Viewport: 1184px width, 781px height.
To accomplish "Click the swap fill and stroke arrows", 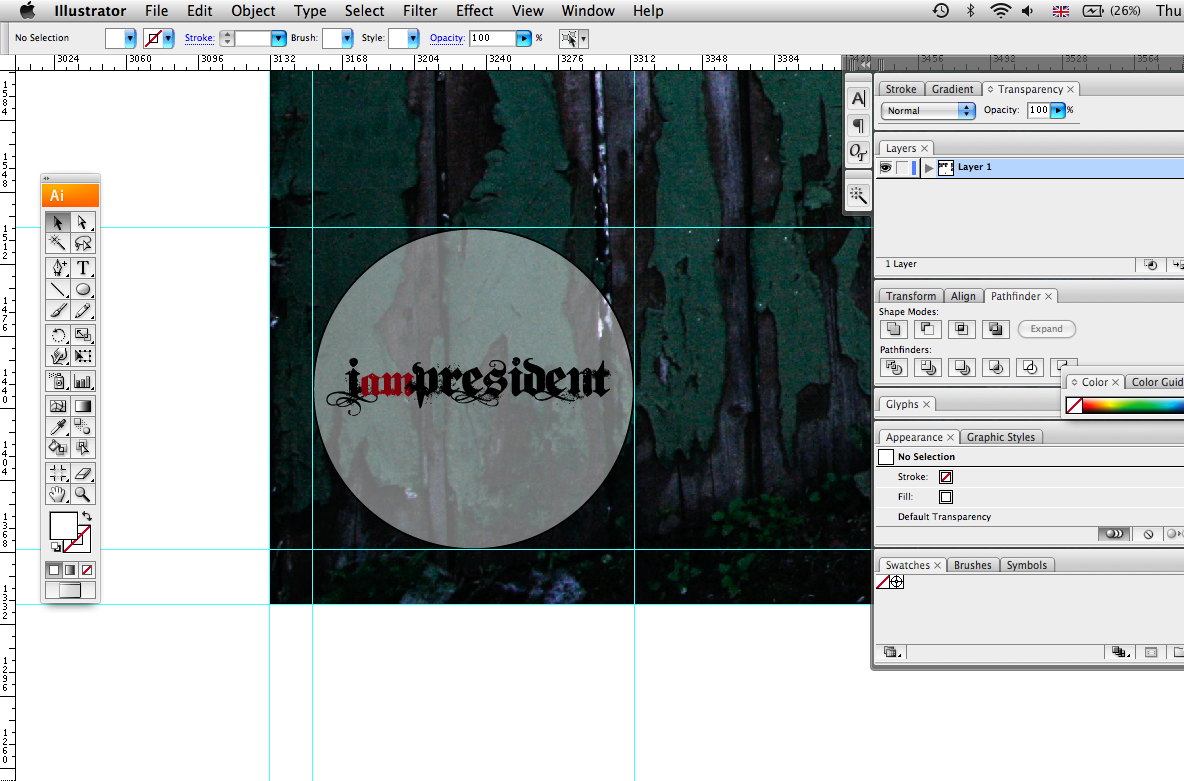I will point(86,517).
